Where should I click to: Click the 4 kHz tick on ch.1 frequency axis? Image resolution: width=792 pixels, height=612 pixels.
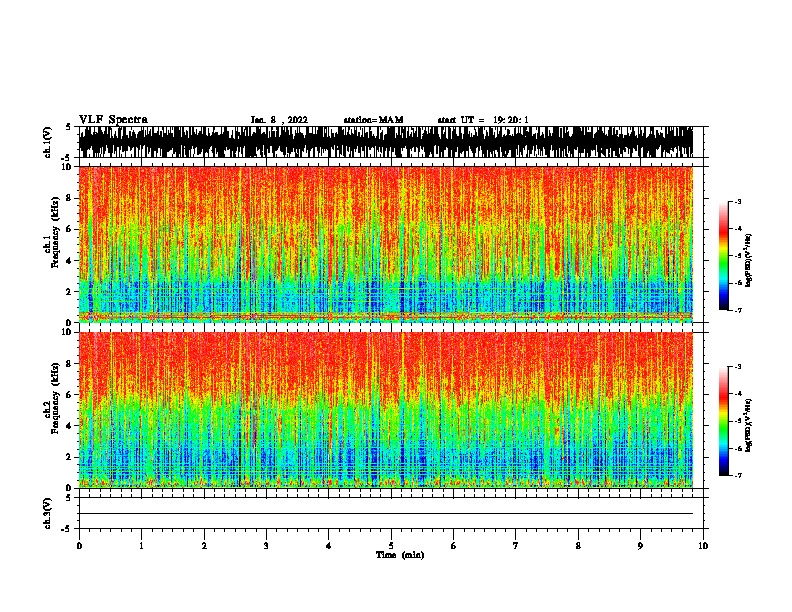[x=69, y=261]
